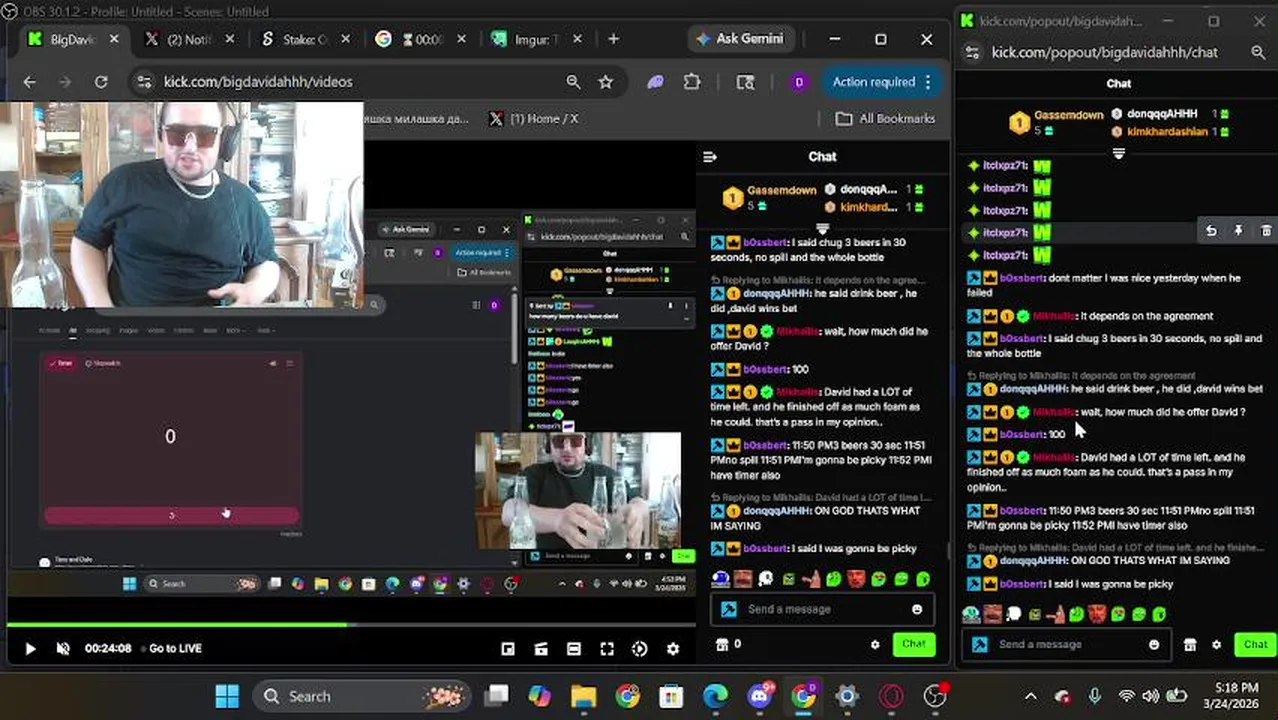Viewport: 1278px width, 720px height.
Task: Click Send a message field in main chat
Action: 822,609
